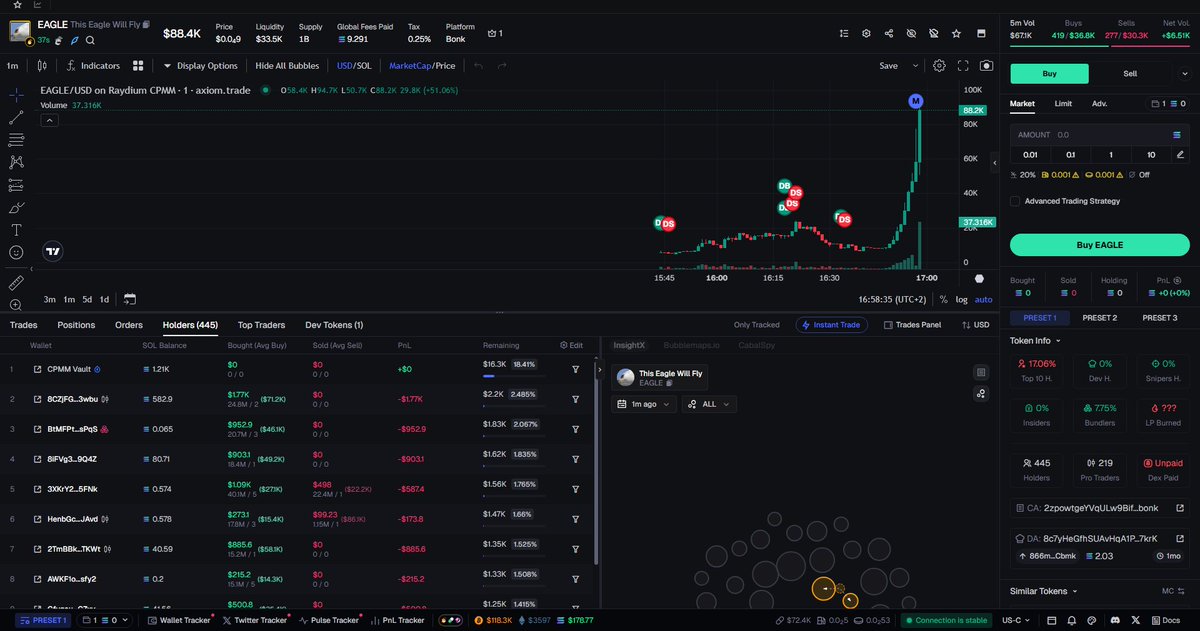Open the Trades Panel
Viewport: 1200px width, 631px height.
[x=911, y=325]
